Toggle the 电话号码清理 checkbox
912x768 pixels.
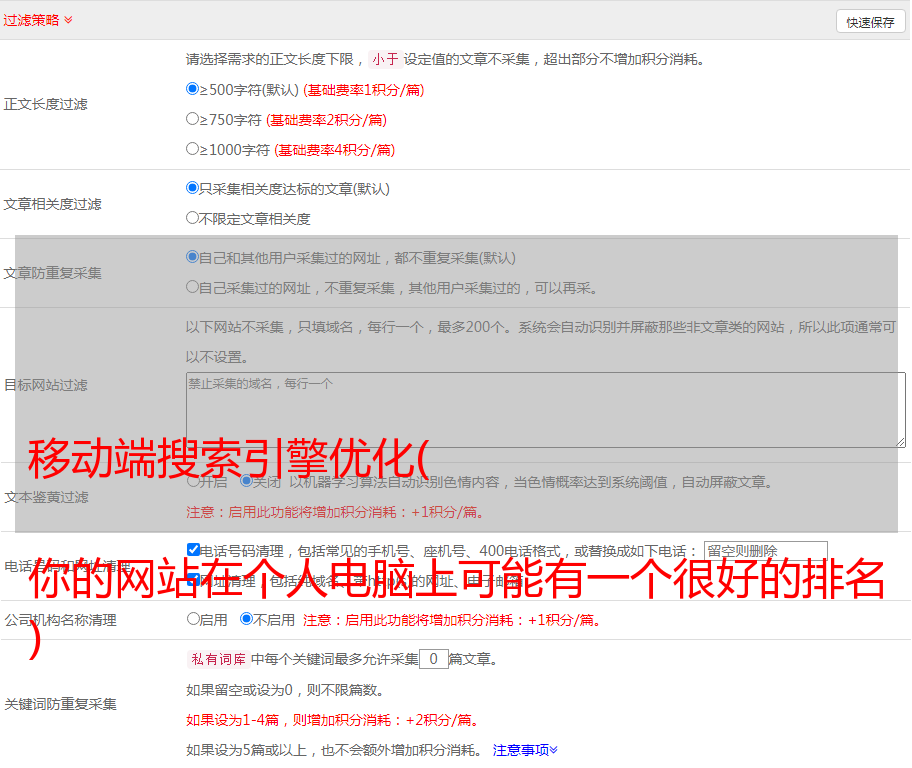(x=193, y=550)
